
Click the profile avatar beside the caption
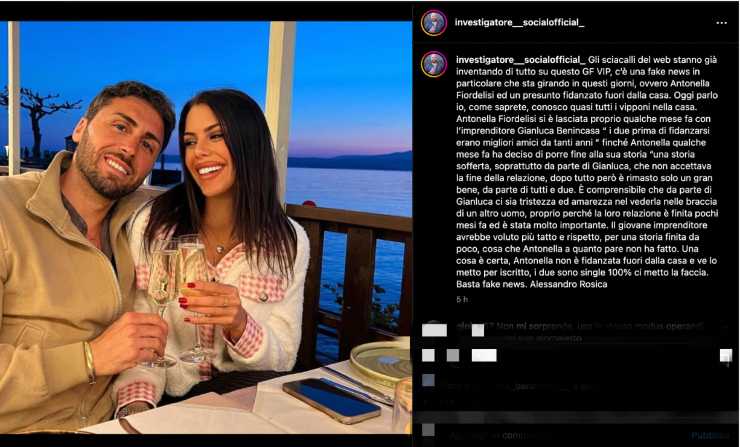[434, 64]
